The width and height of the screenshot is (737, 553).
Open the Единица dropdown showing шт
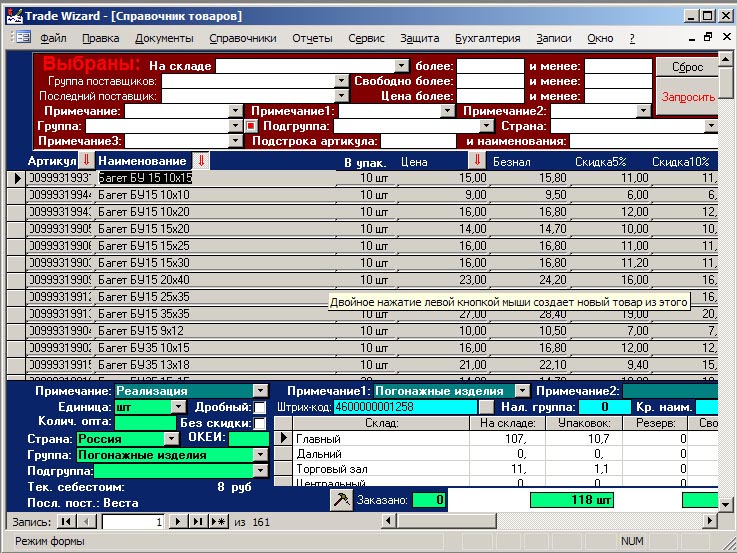178,407
